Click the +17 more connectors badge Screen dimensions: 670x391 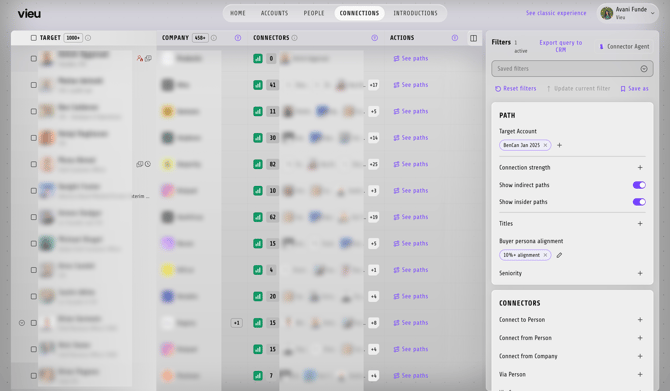pos(373,85)
